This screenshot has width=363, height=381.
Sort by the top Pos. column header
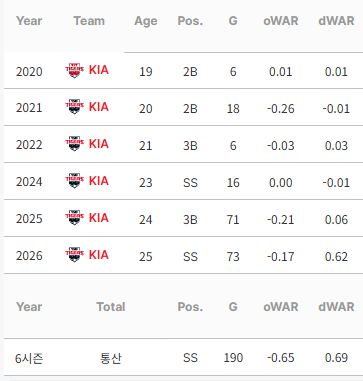190,21
